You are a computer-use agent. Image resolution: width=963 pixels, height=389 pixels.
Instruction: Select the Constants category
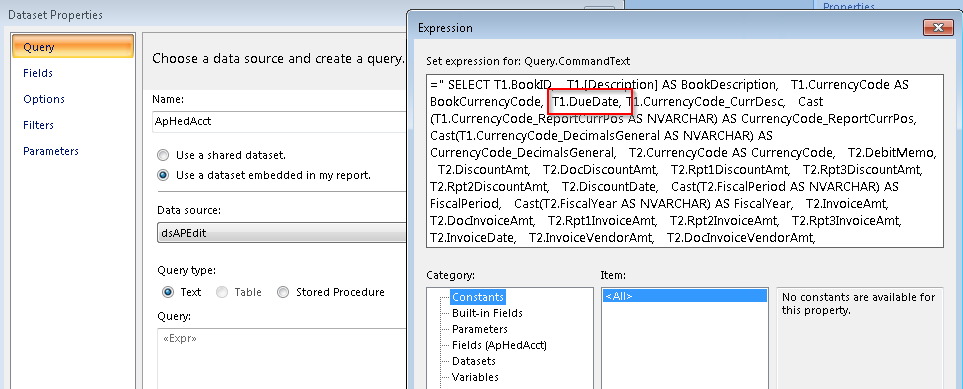pos(478,297)
